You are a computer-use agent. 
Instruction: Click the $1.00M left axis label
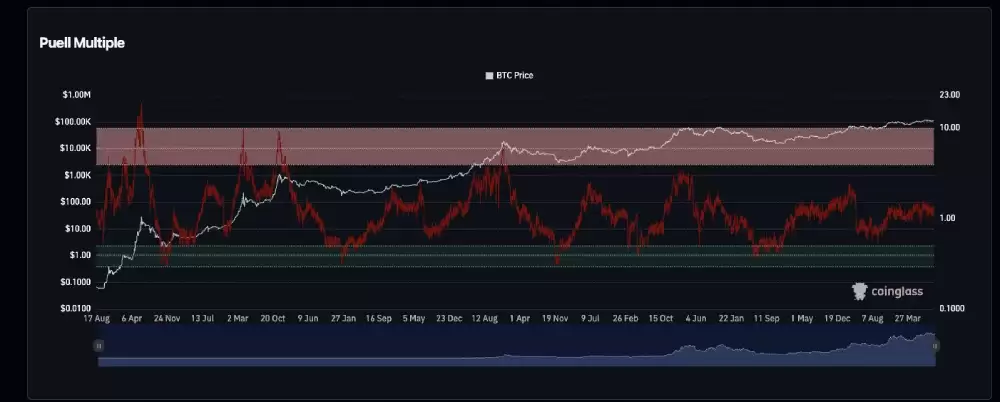[76, 95]
